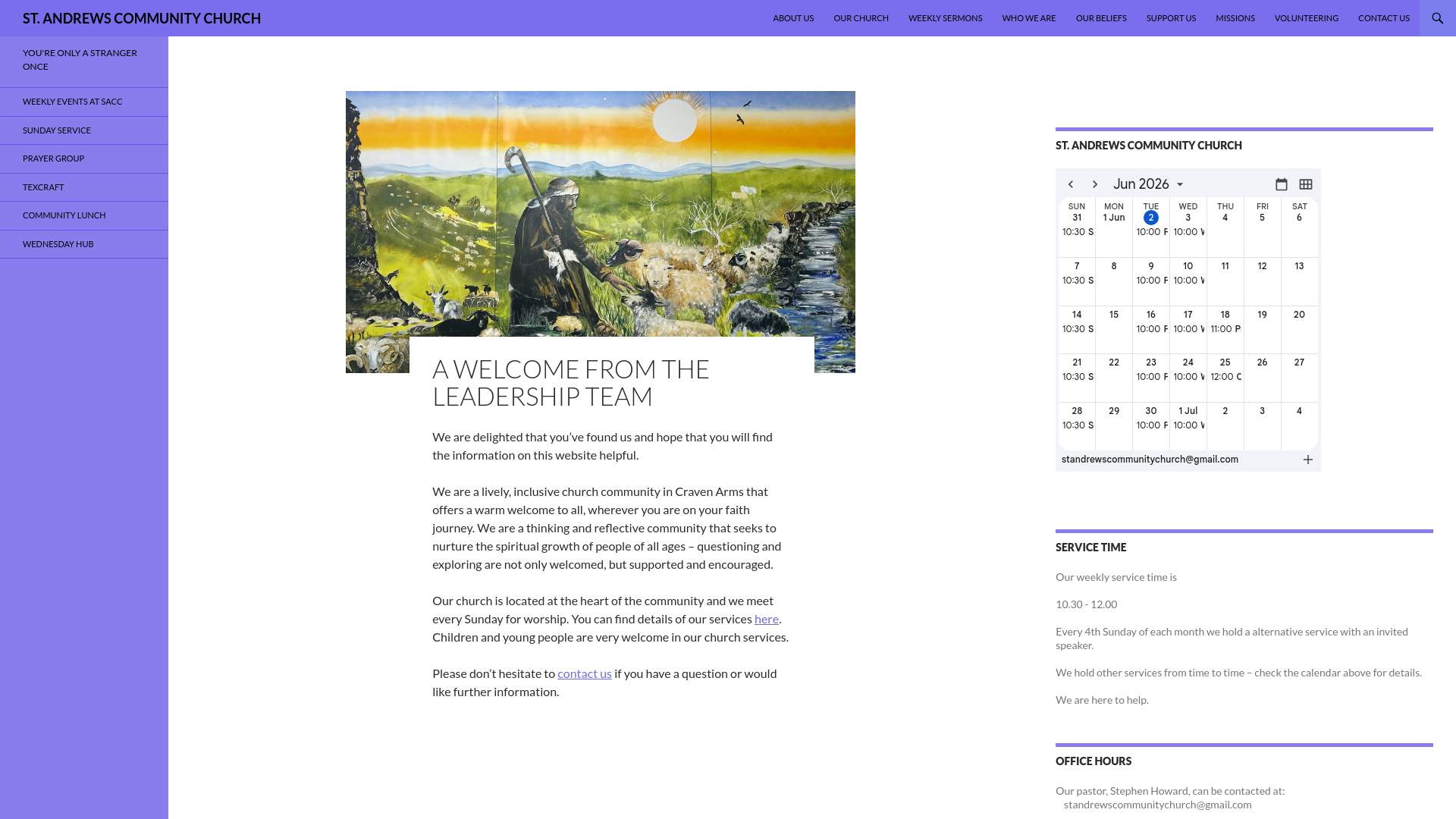This screenshot has height=819, width=1456.
Task: Click the Service Time widget heading
Action: coord(1090,548)
